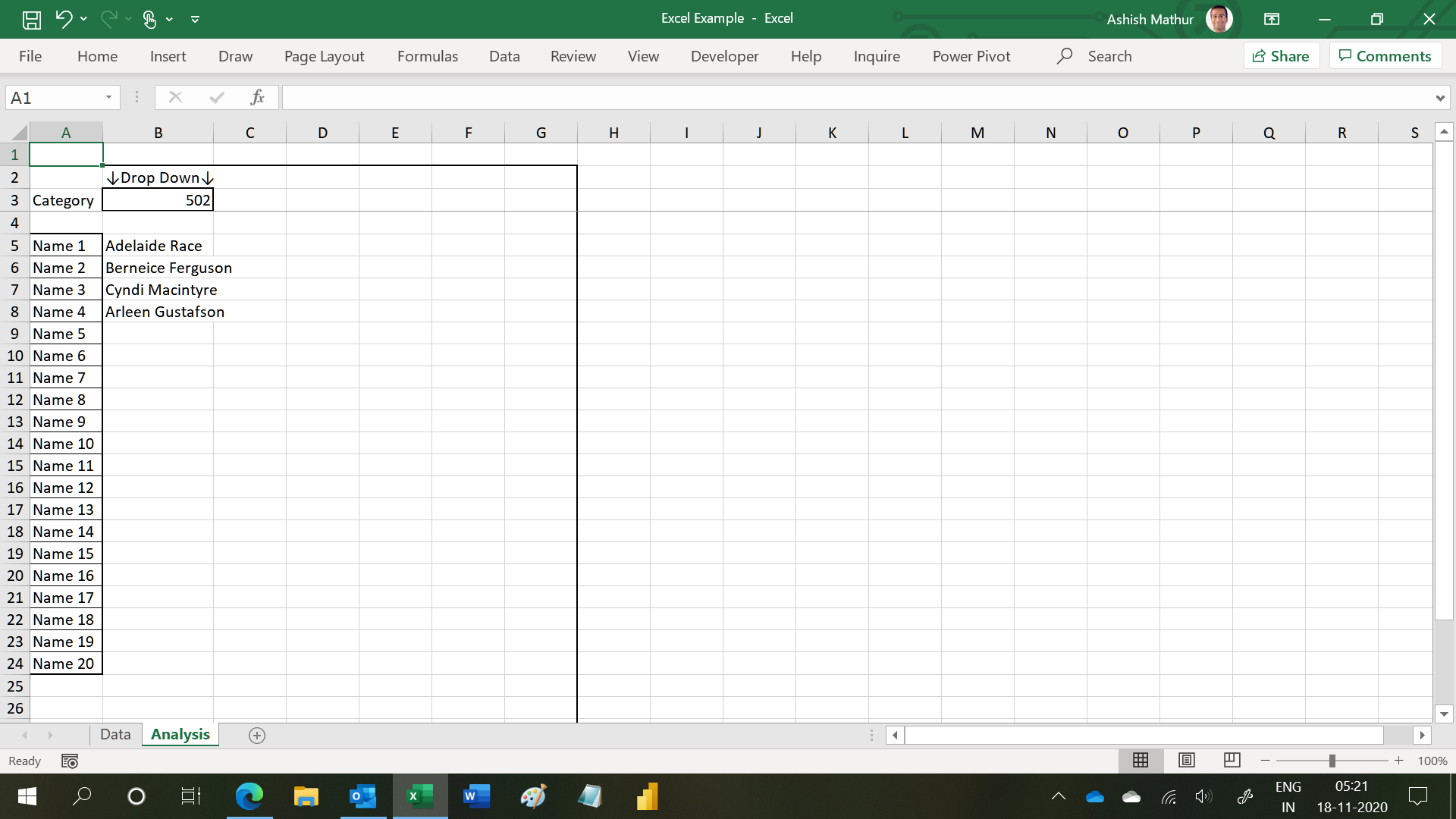The width and height of the screenshot is (1456, 819).
Task: Switch to the Data sheet tab
Action: point(115,734)
